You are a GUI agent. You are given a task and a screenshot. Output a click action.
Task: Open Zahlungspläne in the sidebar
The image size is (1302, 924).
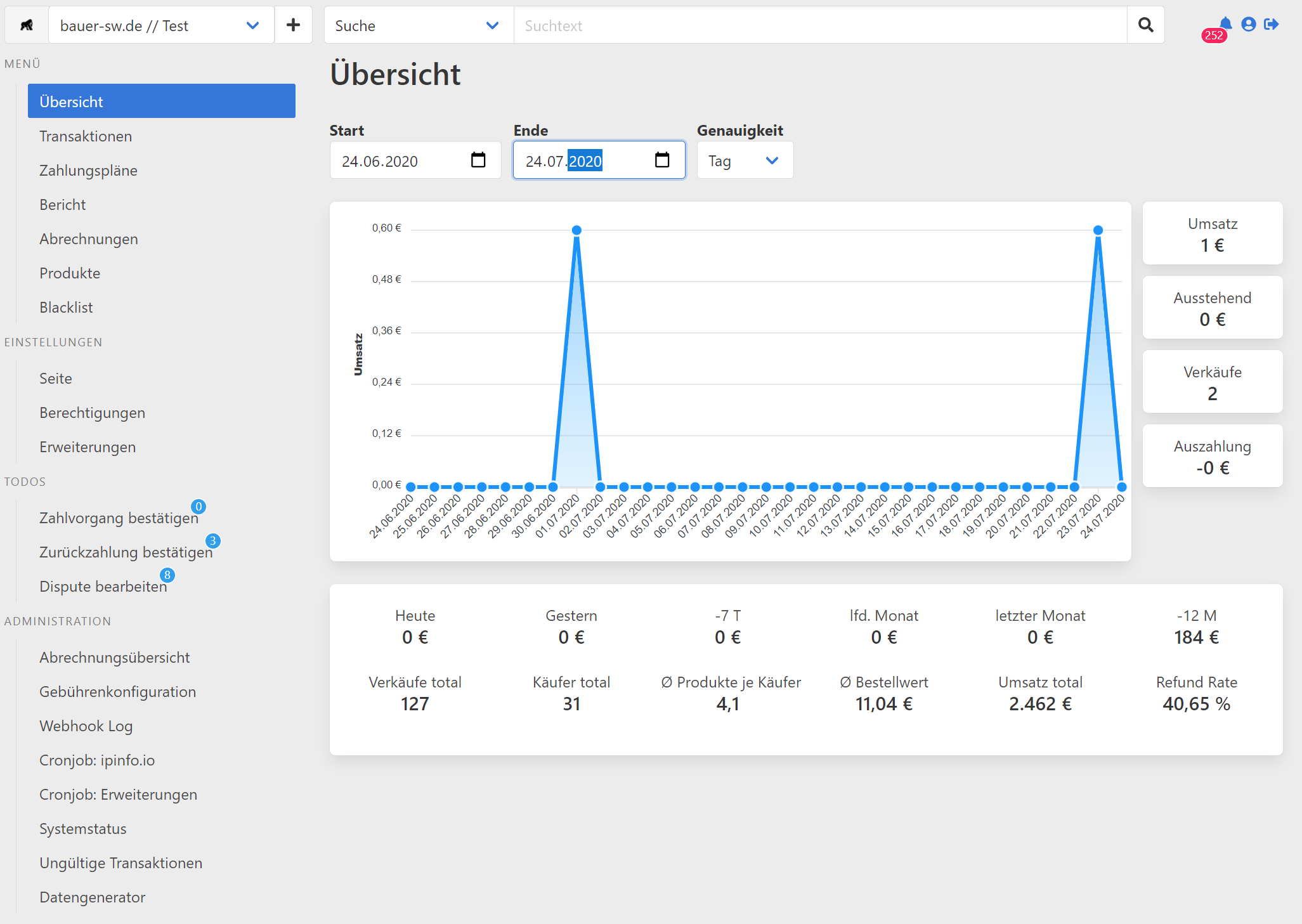pos(88,171)
